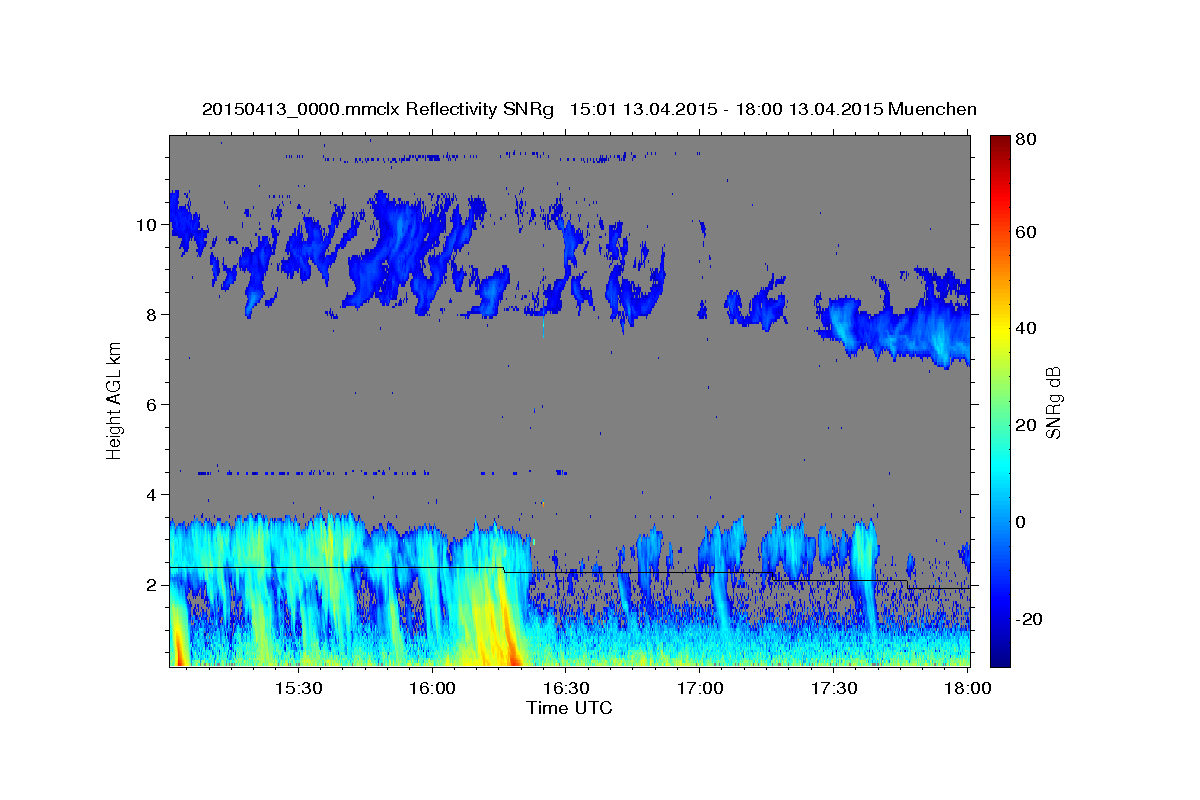Click the 'Time UTC' axis label
1200x800 pixels.
pos(569,708)
